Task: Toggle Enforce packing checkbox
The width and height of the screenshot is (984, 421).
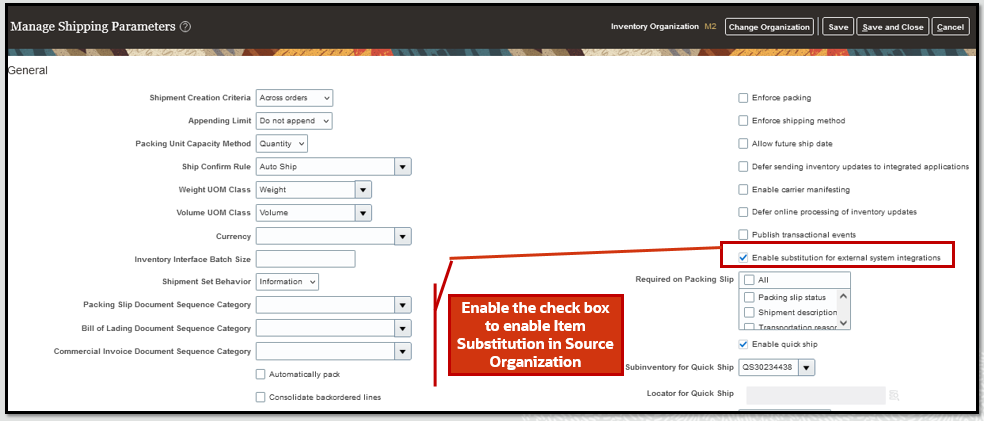Action: pyautogui.click(x=744, y=98)
